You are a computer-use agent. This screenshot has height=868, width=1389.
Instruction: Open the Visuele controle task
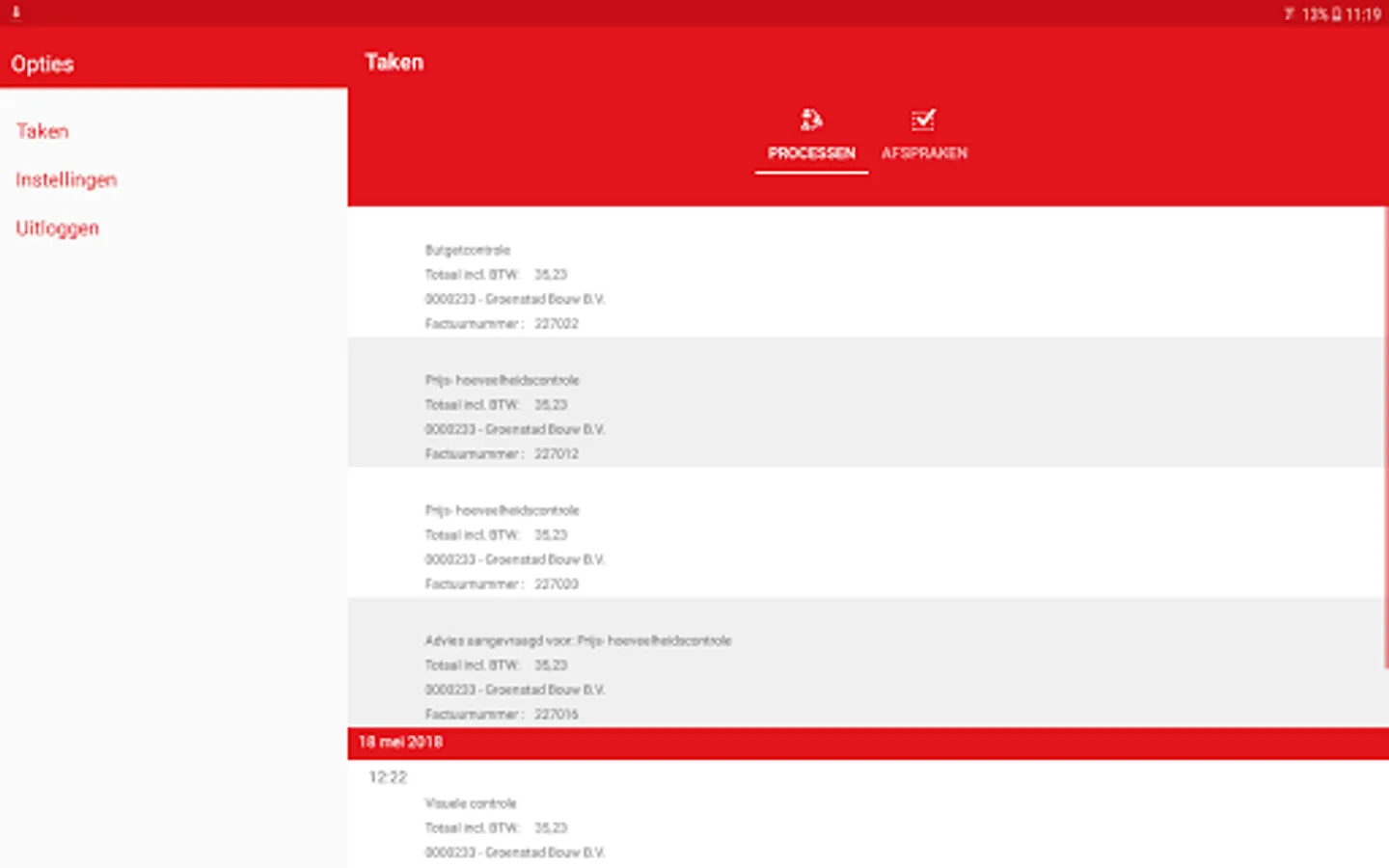[x=867, y=814]
